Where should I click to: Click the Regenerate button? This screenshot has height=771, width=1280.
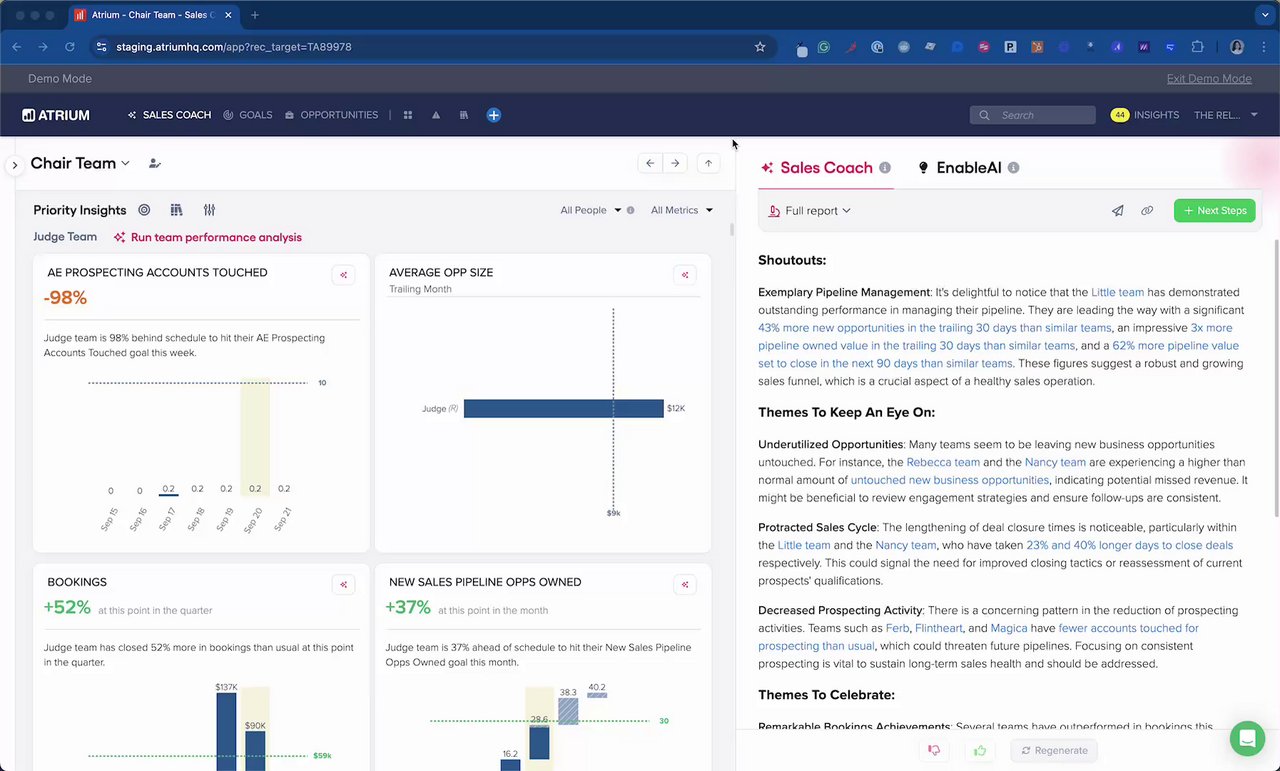point(1054,750)
